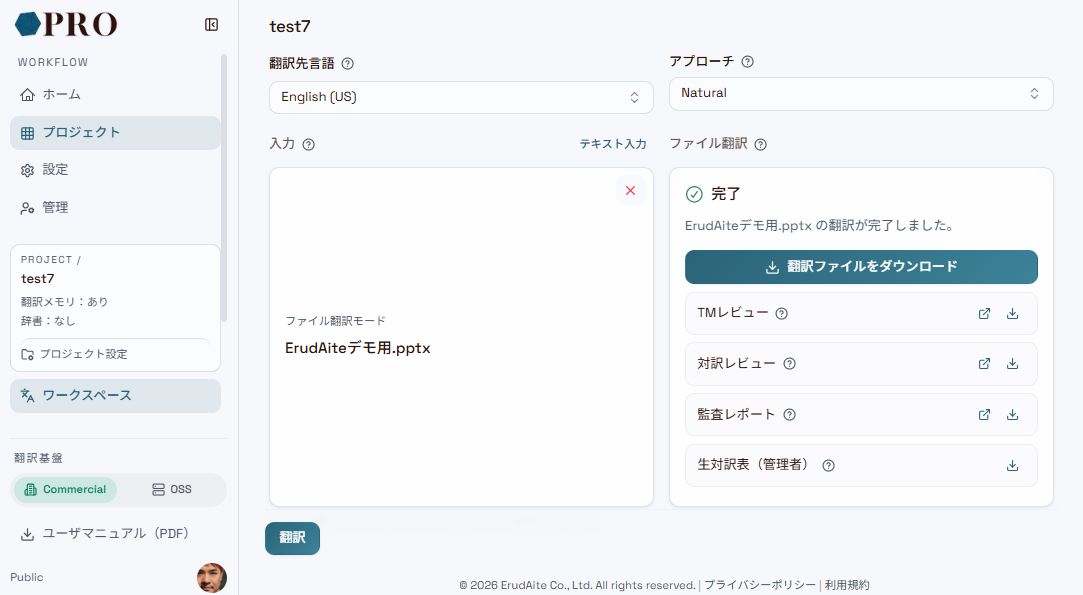Show help for TMレビュー
This screenshot has height=595, width=1083.
tap(781, 314)
